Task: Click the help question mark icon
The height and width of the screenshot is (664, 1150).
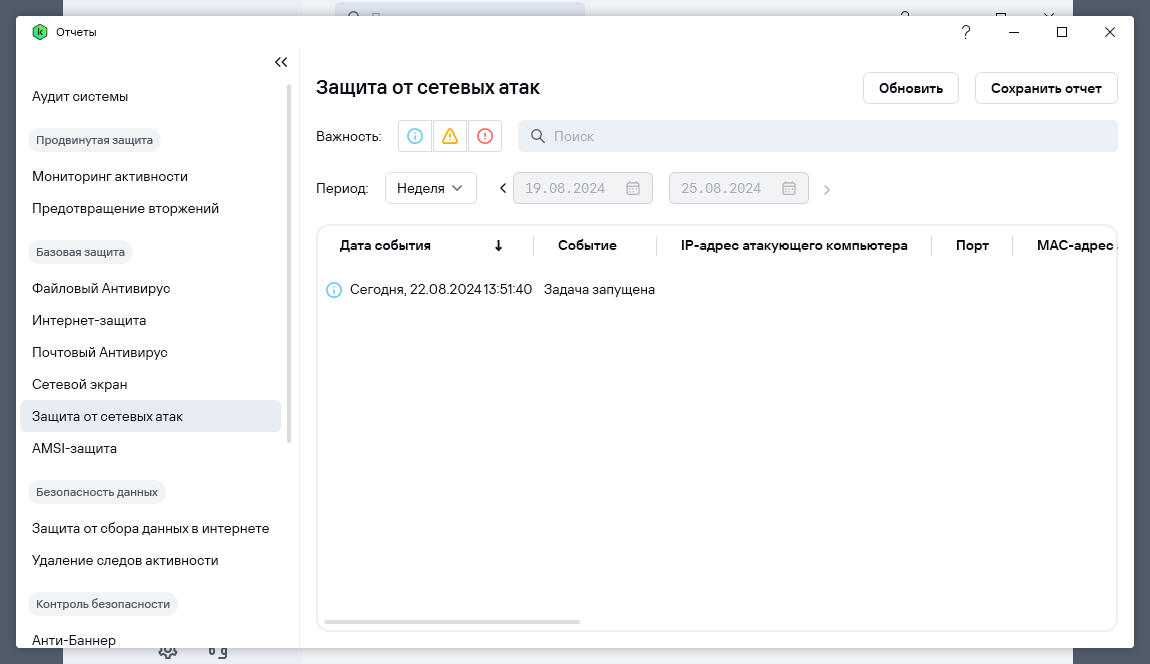Action: 966,32
